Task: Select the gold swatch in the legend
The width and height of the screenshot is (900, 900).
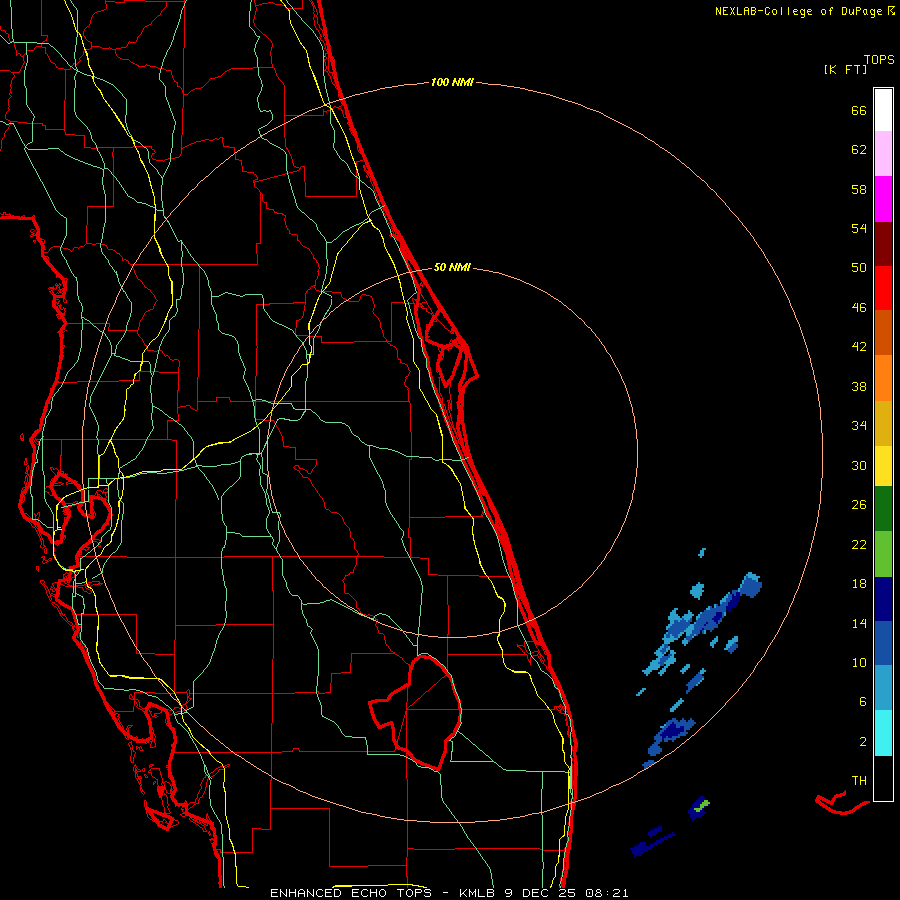Action: tap(883, 423)
